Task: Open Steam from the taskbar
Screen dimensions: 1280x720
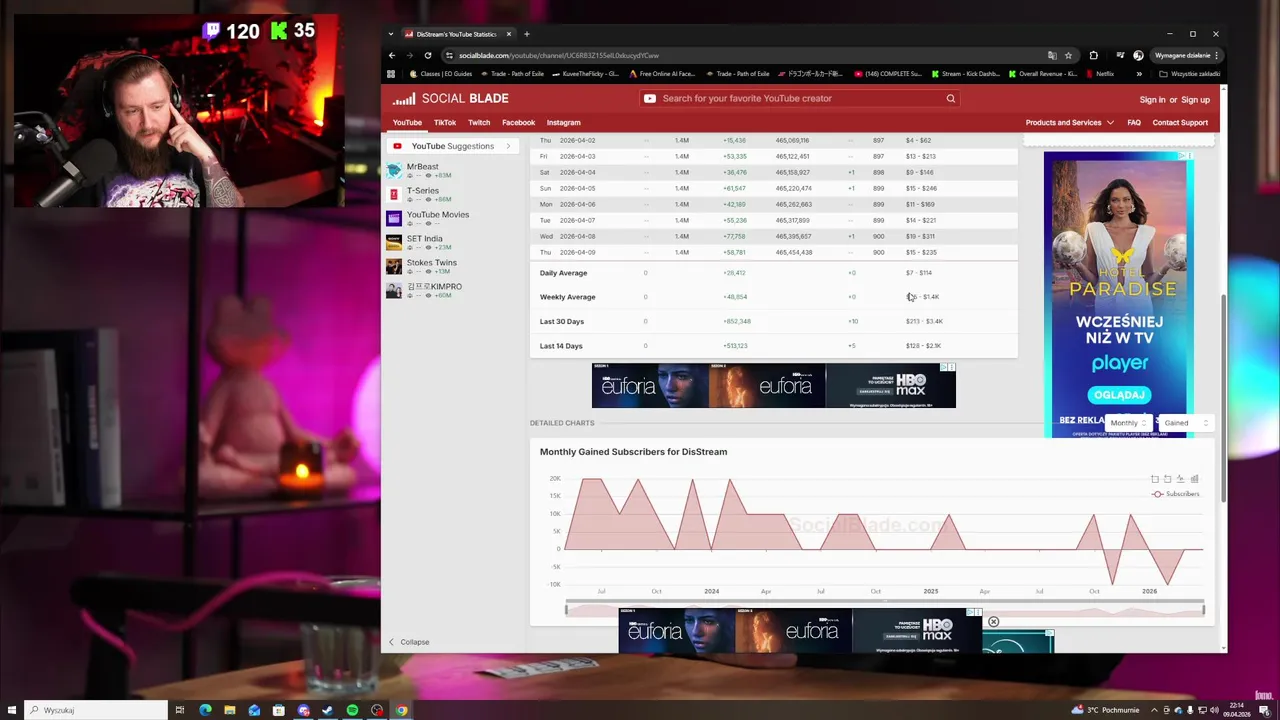Action: pos(328,710)
